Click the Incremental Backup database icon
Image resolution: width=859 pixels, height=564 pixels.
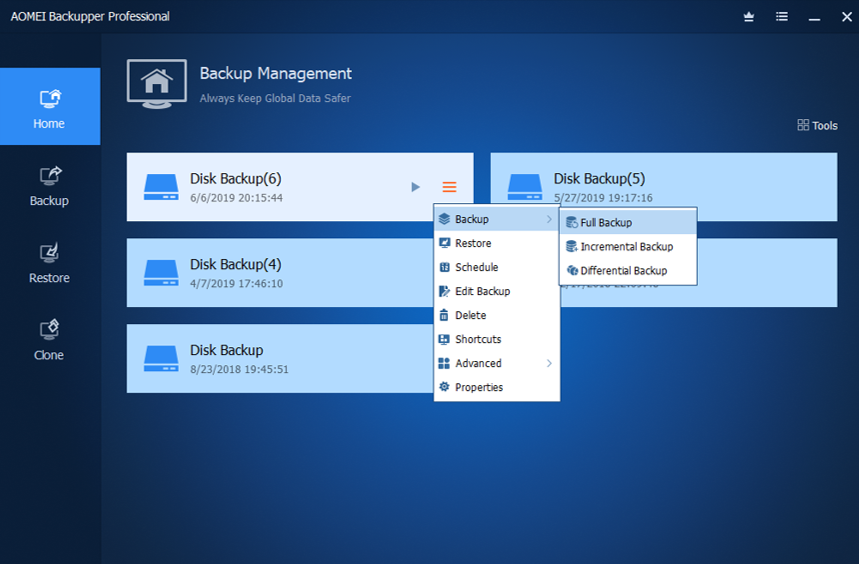[572, 246]
